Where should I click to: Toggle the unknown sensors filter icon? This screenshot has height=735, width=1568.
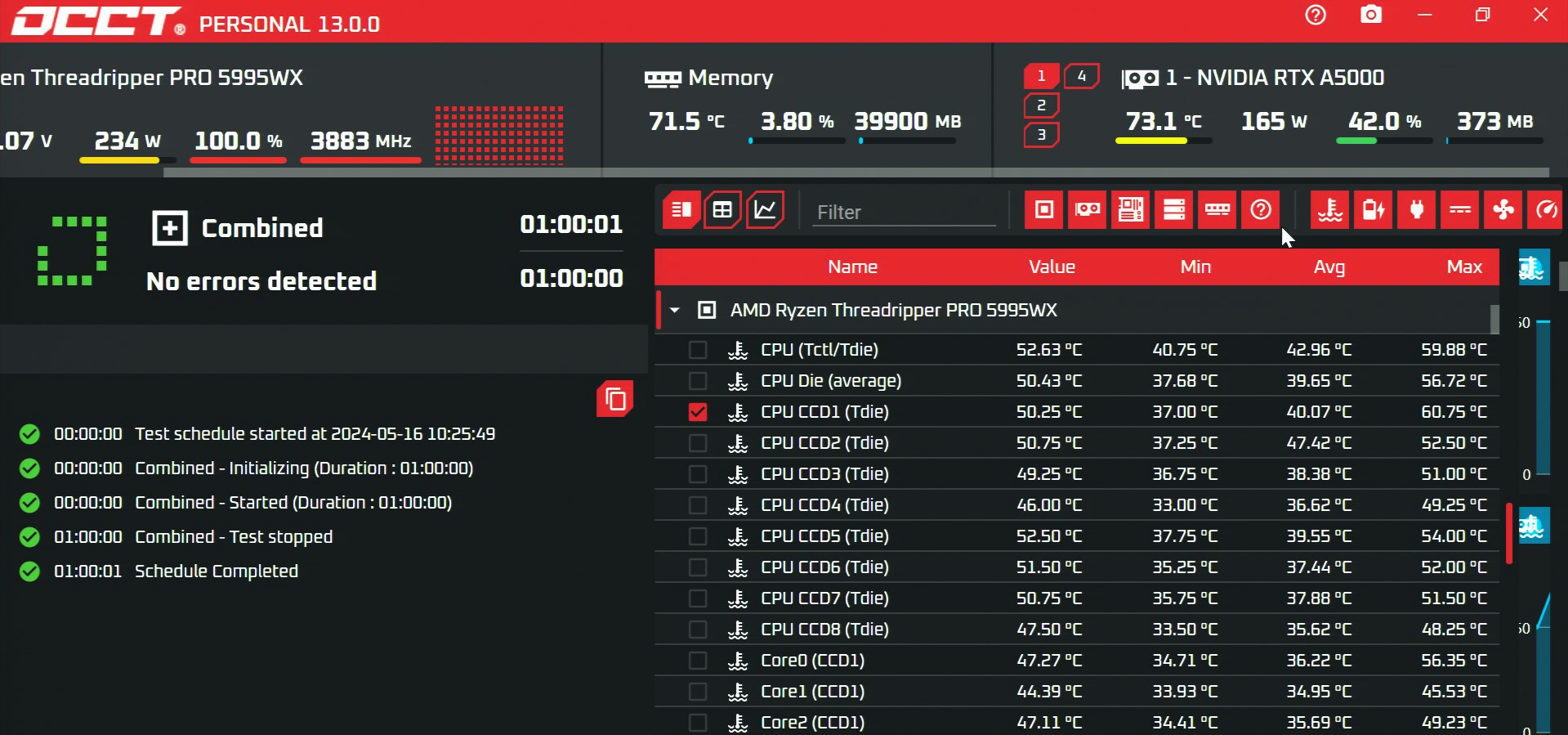tap(1261, 210)
